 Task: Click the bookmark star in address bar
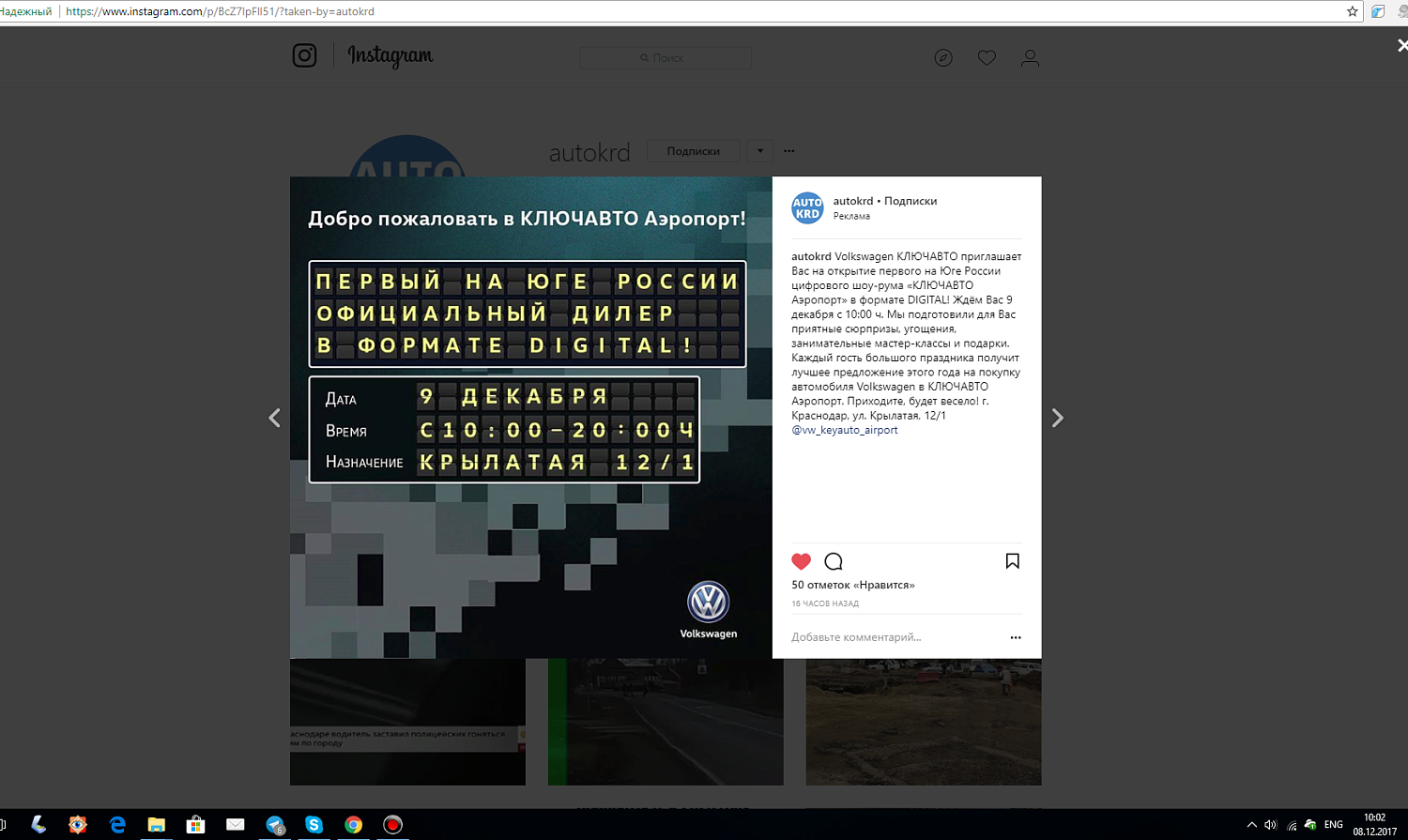pos(1353,11)
